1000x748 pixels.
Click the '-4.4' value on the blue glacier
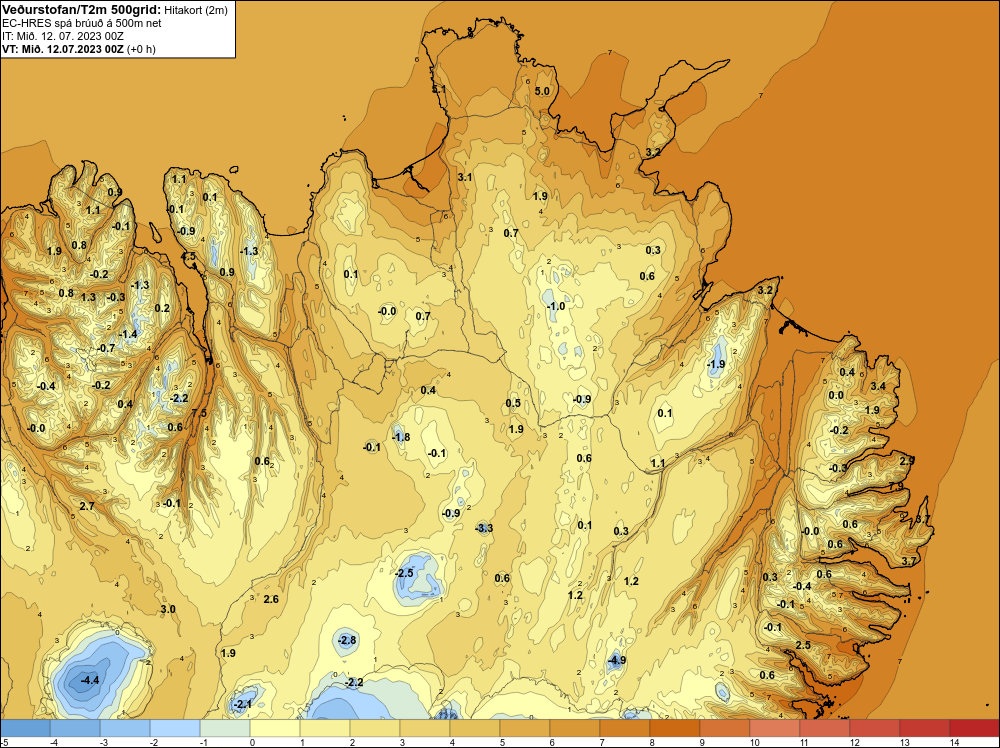point(90,680)
